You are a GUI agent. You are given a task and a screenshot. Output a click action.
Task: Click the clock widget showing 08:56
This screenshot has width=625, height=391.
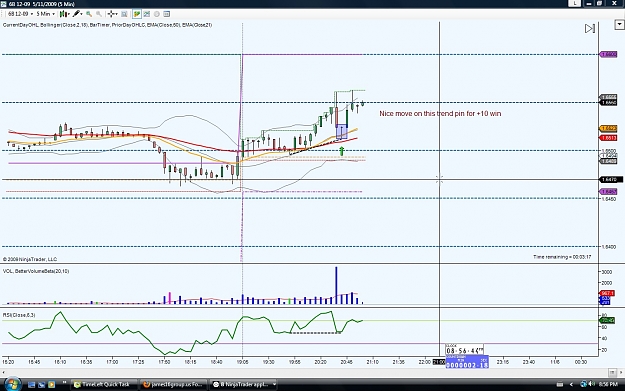tap(464, 350)
